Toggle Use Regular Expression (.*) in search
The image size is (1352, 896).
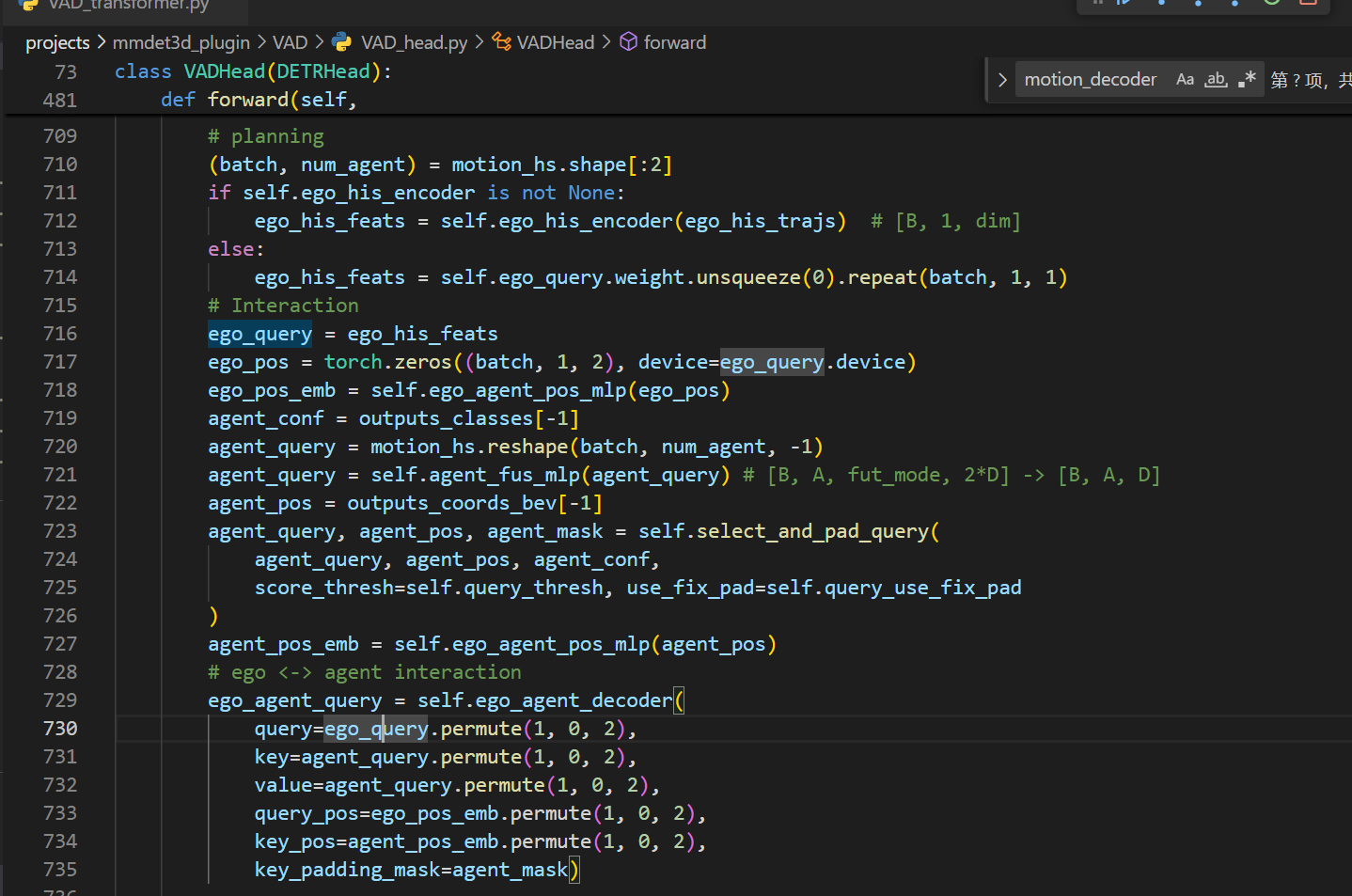pyautogui.click(x=1248, y=80)
